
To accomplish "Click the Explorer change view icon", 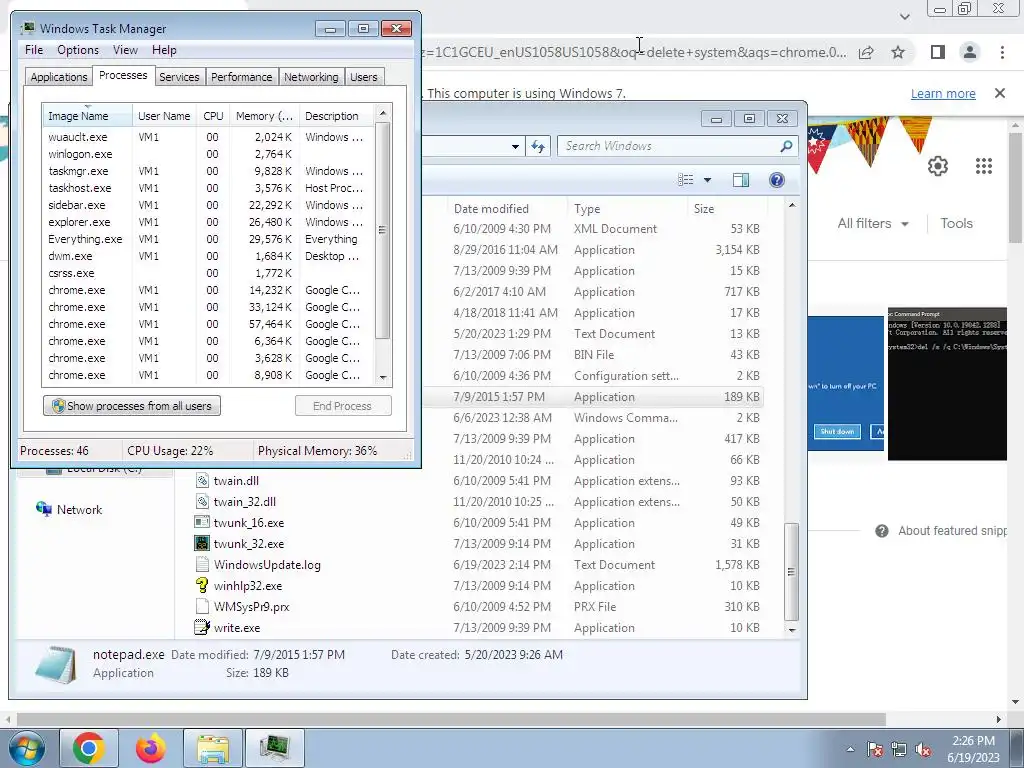I will (x=685, y=180).
